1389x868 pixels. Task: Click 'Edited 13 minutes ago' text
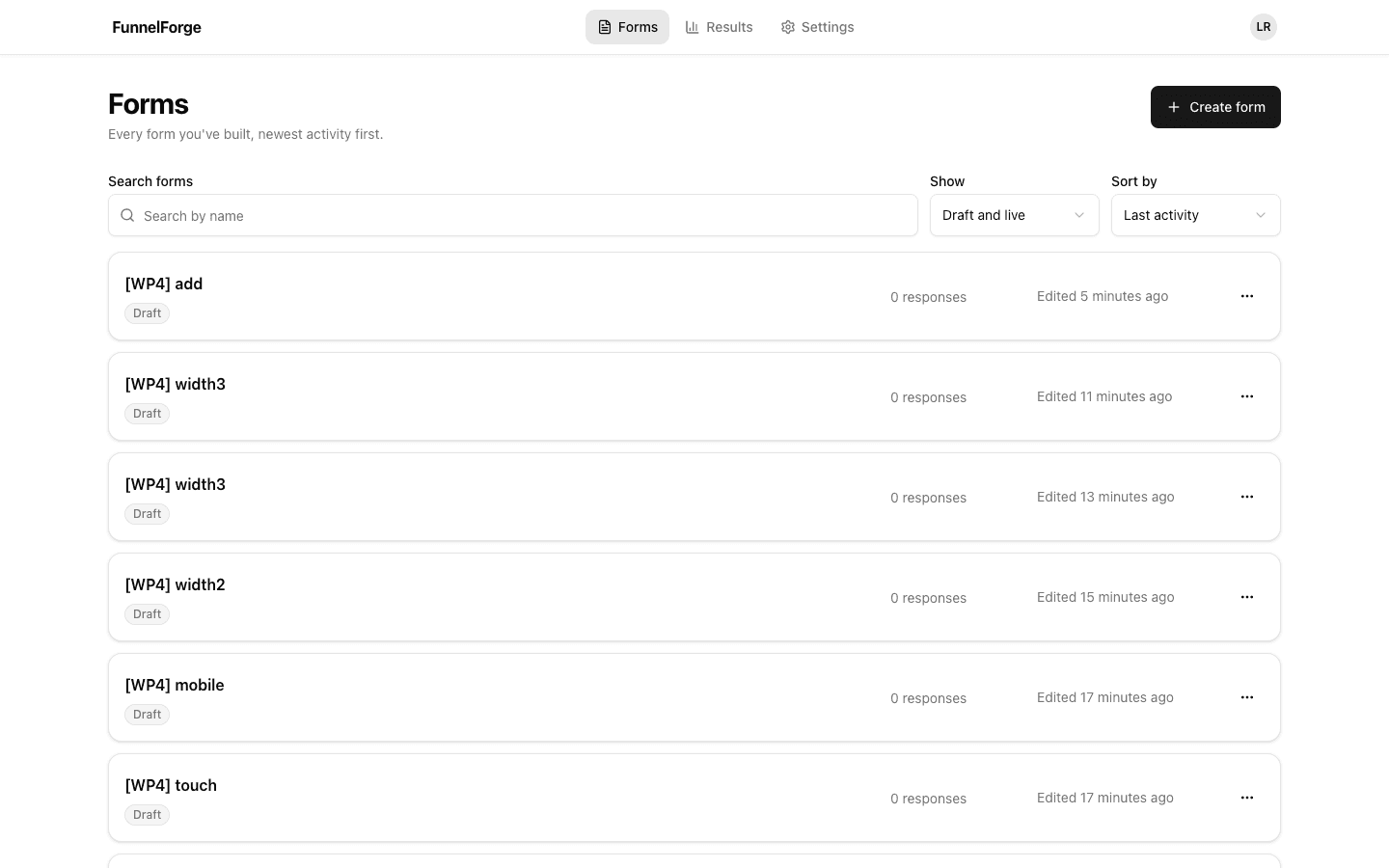[x=1105, y=497]
